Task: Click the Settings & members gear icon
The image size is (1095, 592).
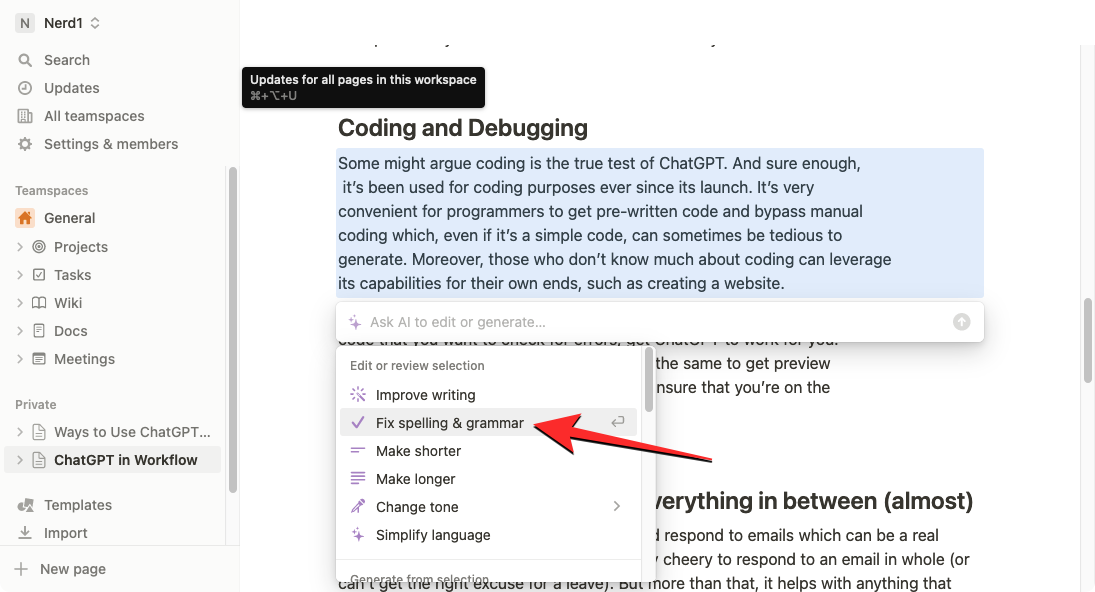Action: coord(25,144)
